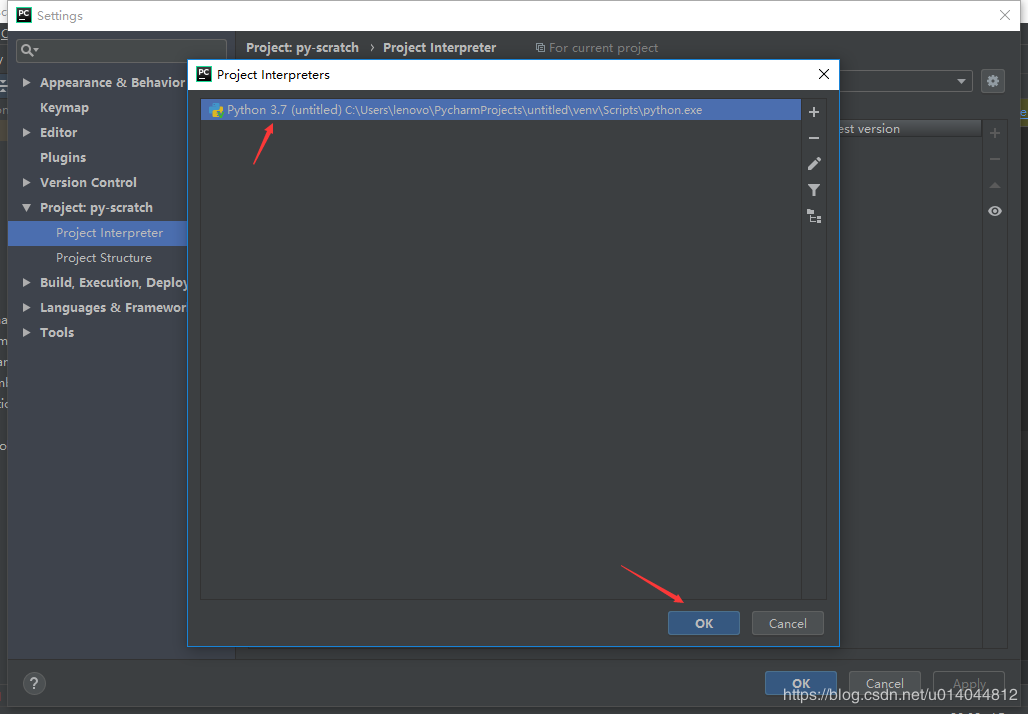Remove the selected interpreter with the minus icon
Screen dimensions: 1028x714
[x=814, y=138]
